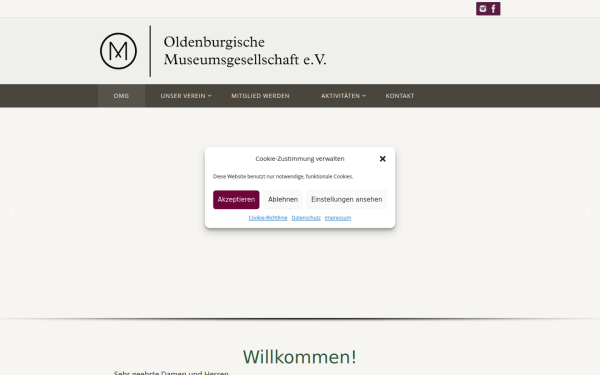Close the cookie consent dialog

tap(382, 158)
